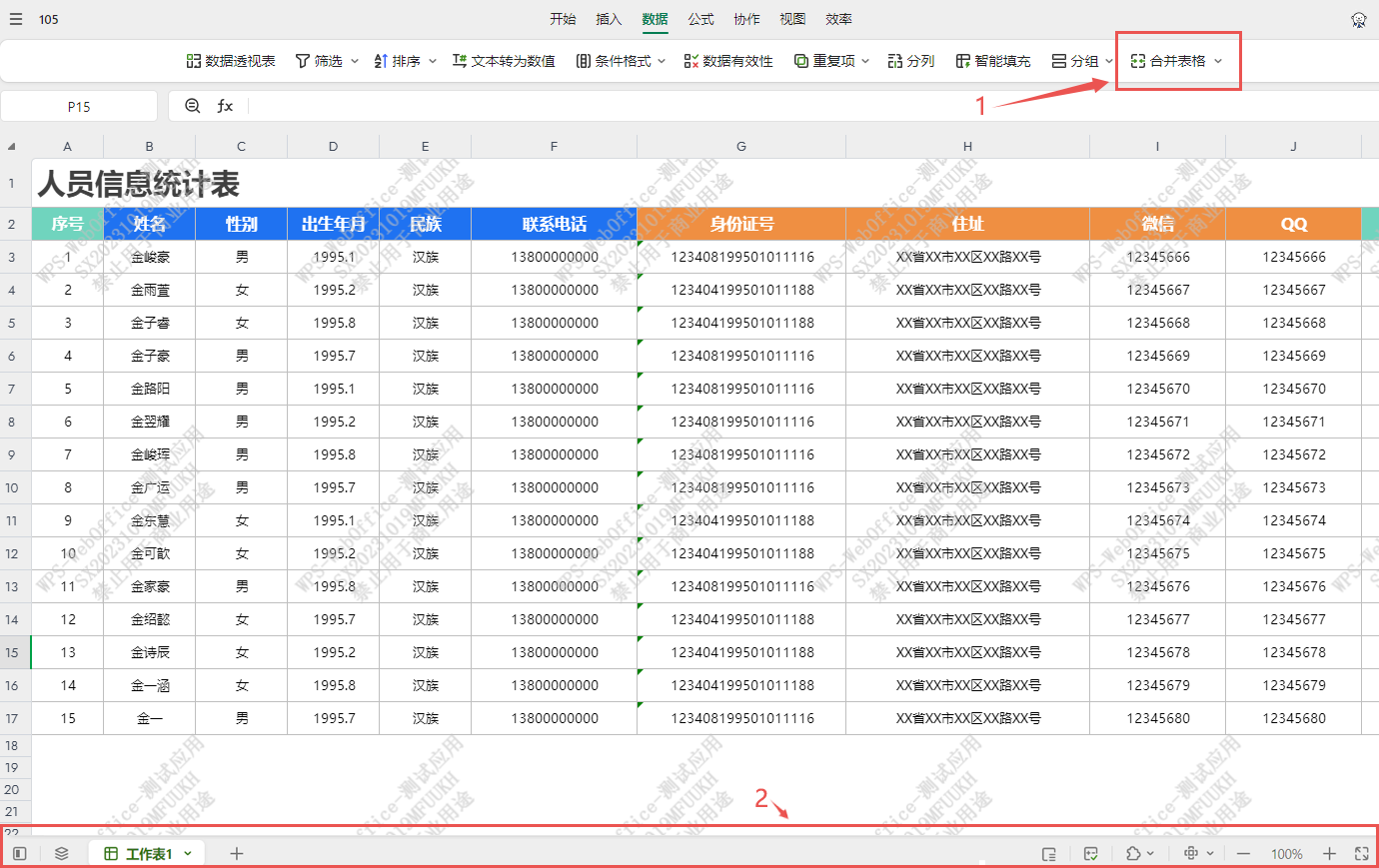The height and width of the screenshot is (868, 1379).
Task: Click the file name 105
Action: pyautogui.click(x=49, y=19)
